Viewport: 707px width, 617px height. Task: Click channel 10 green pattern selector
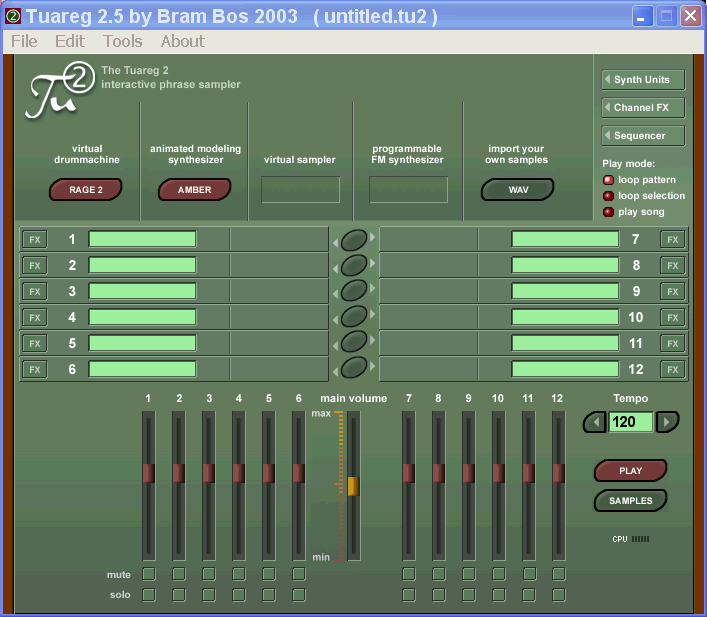pyautogui.click(x=565, y=318)
